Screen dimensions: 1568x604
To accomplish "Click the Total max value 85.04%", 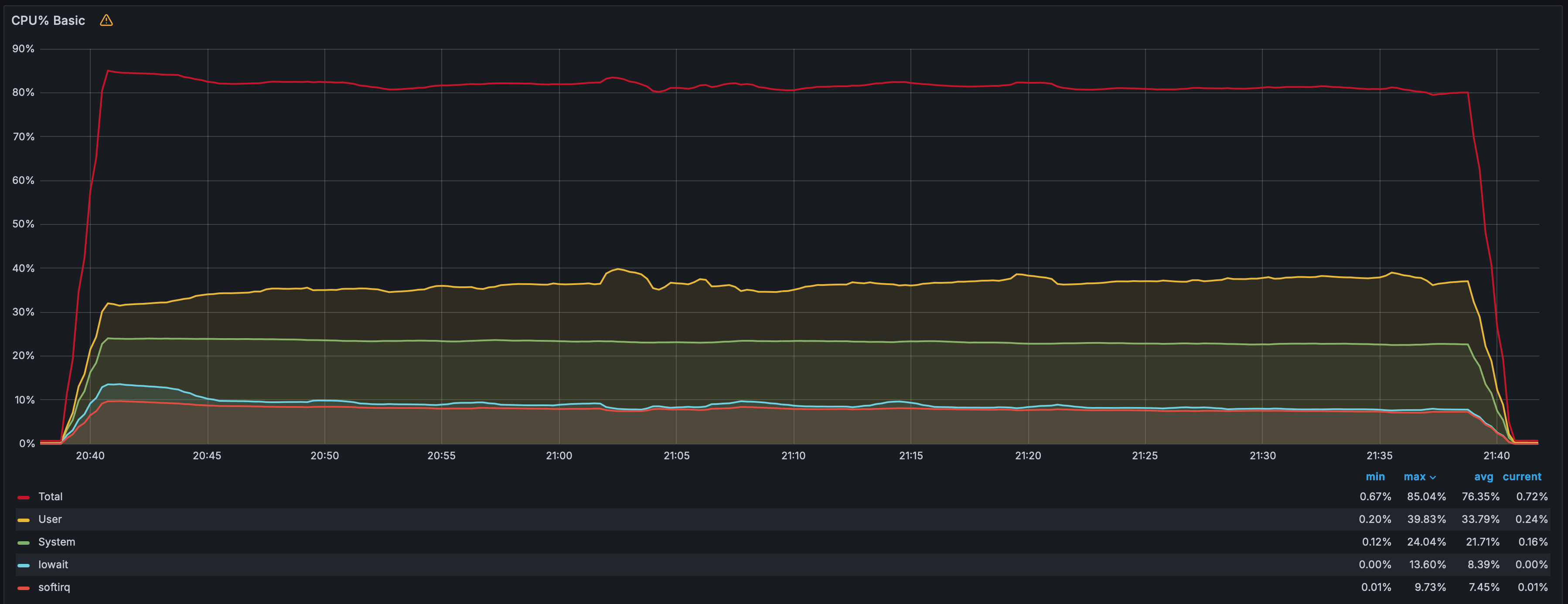I will 1426,496.
